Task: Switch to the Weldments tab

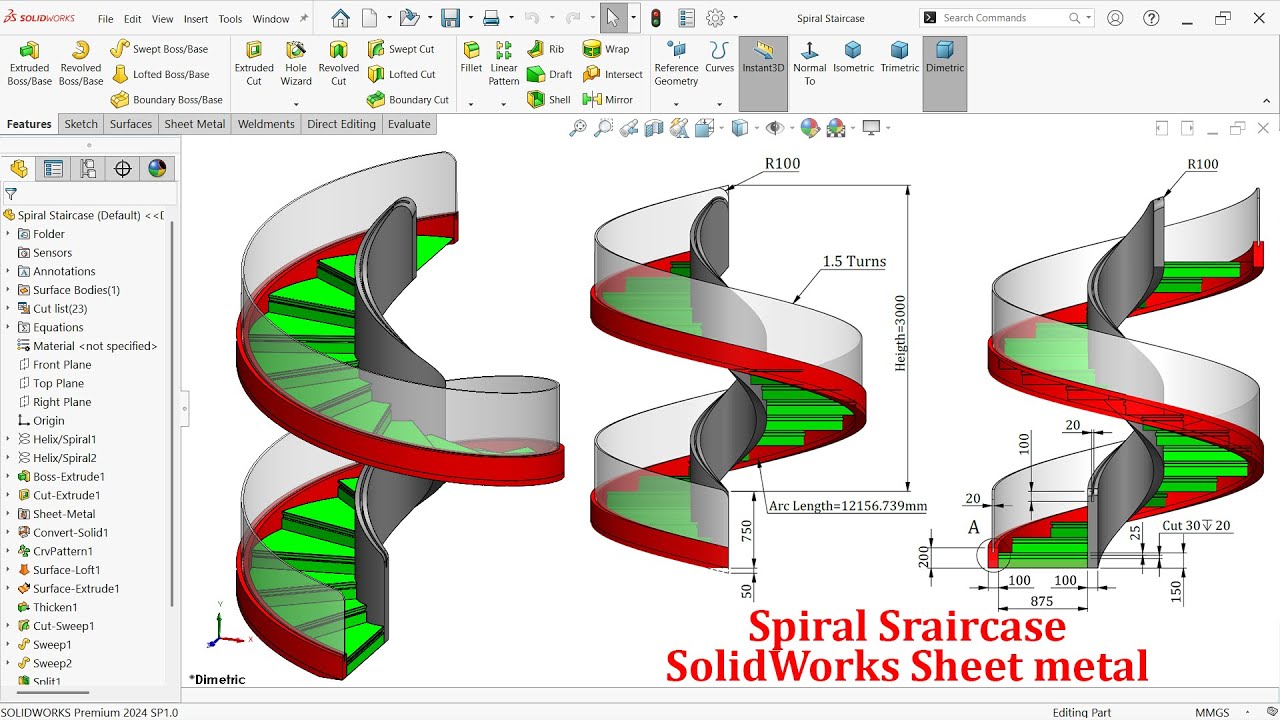Action: tap(266, 124)
